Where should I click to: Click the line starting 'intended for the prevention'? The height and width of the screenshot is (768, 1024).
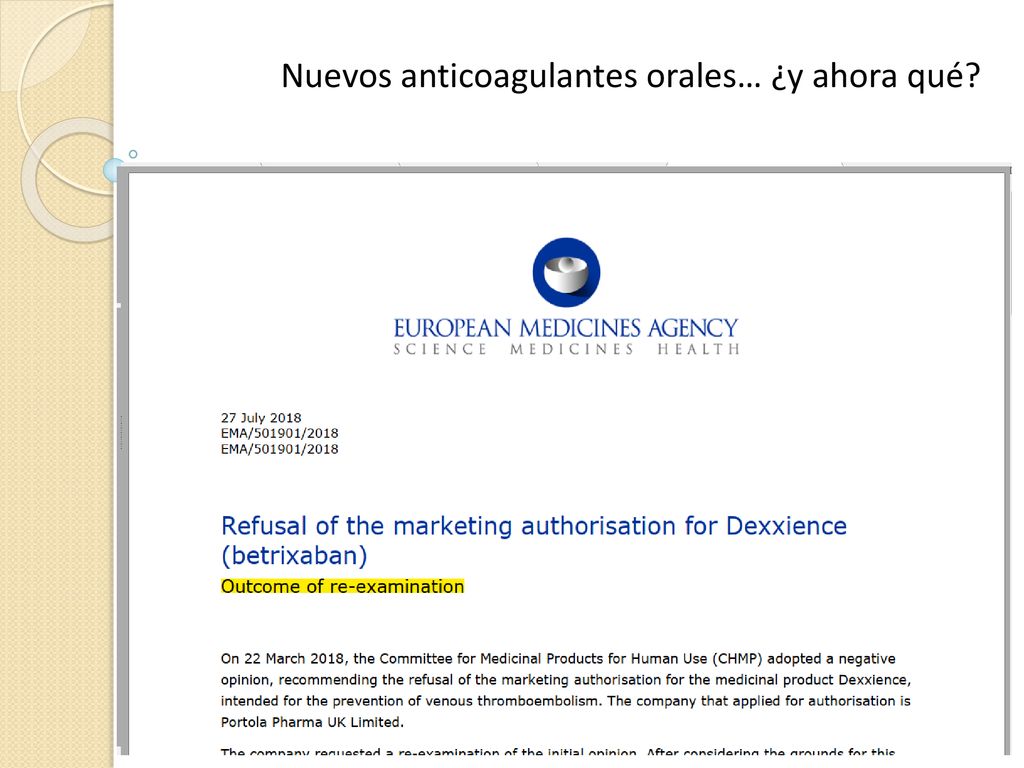(x=566, y=701)
